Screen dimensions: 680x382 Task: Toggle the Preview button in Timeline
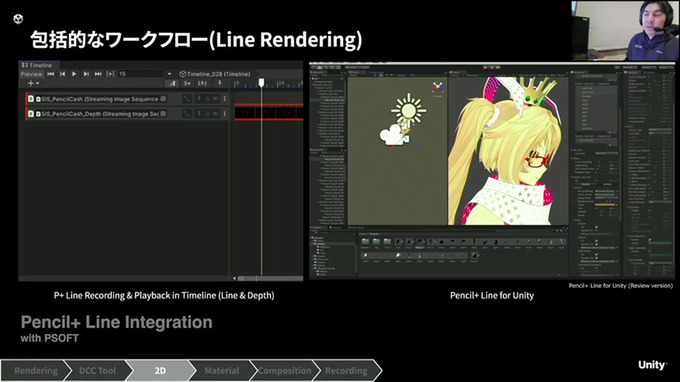tap(32, 74)
